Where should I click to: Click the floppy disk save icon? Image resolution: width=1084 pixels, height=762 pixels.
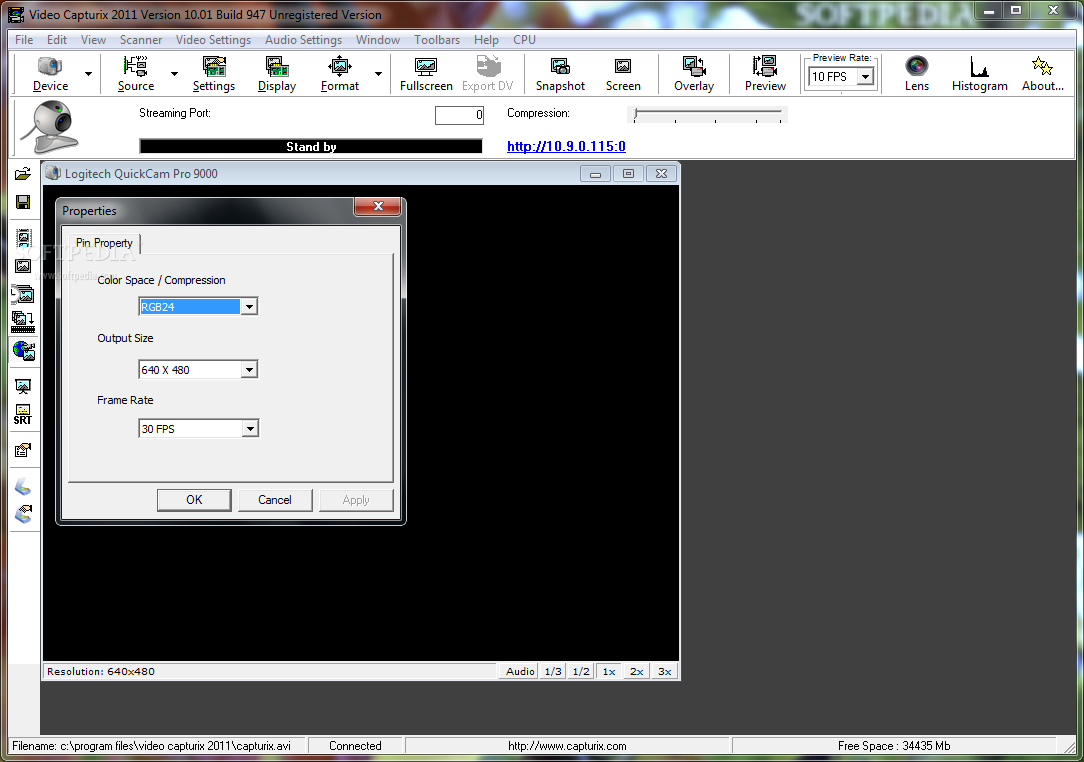[23, 202]
